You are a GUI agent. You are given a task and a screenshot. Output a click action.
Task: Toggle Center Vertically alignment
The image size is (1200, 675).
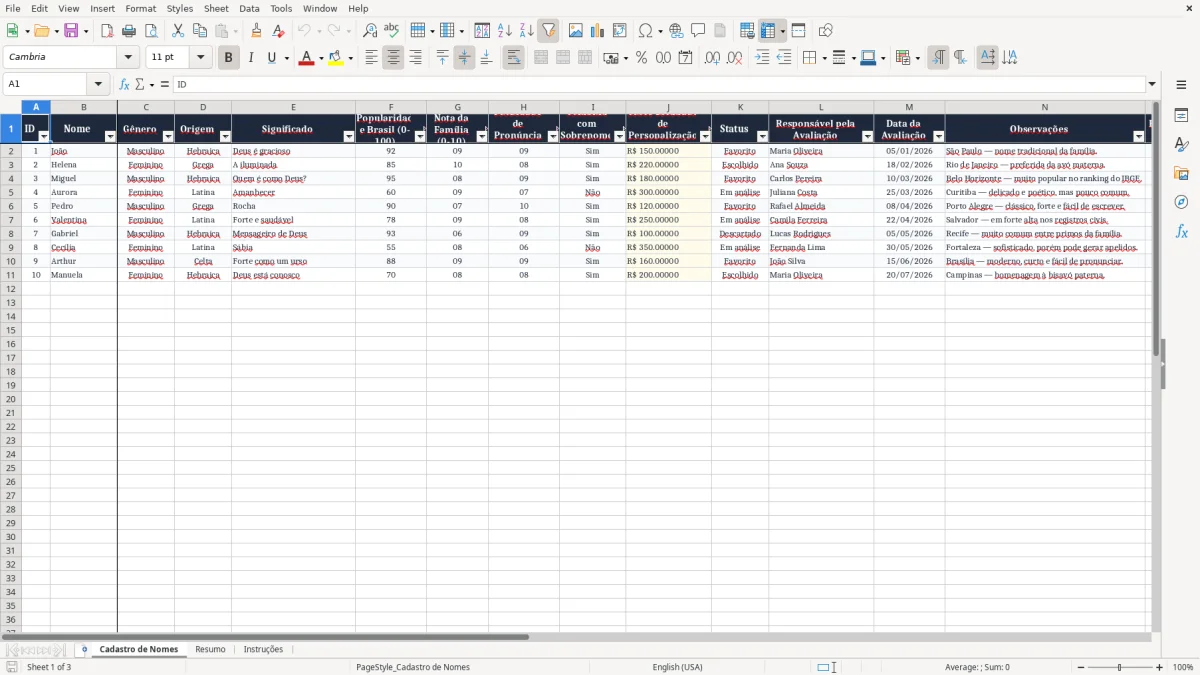click(x=464, y=58)
